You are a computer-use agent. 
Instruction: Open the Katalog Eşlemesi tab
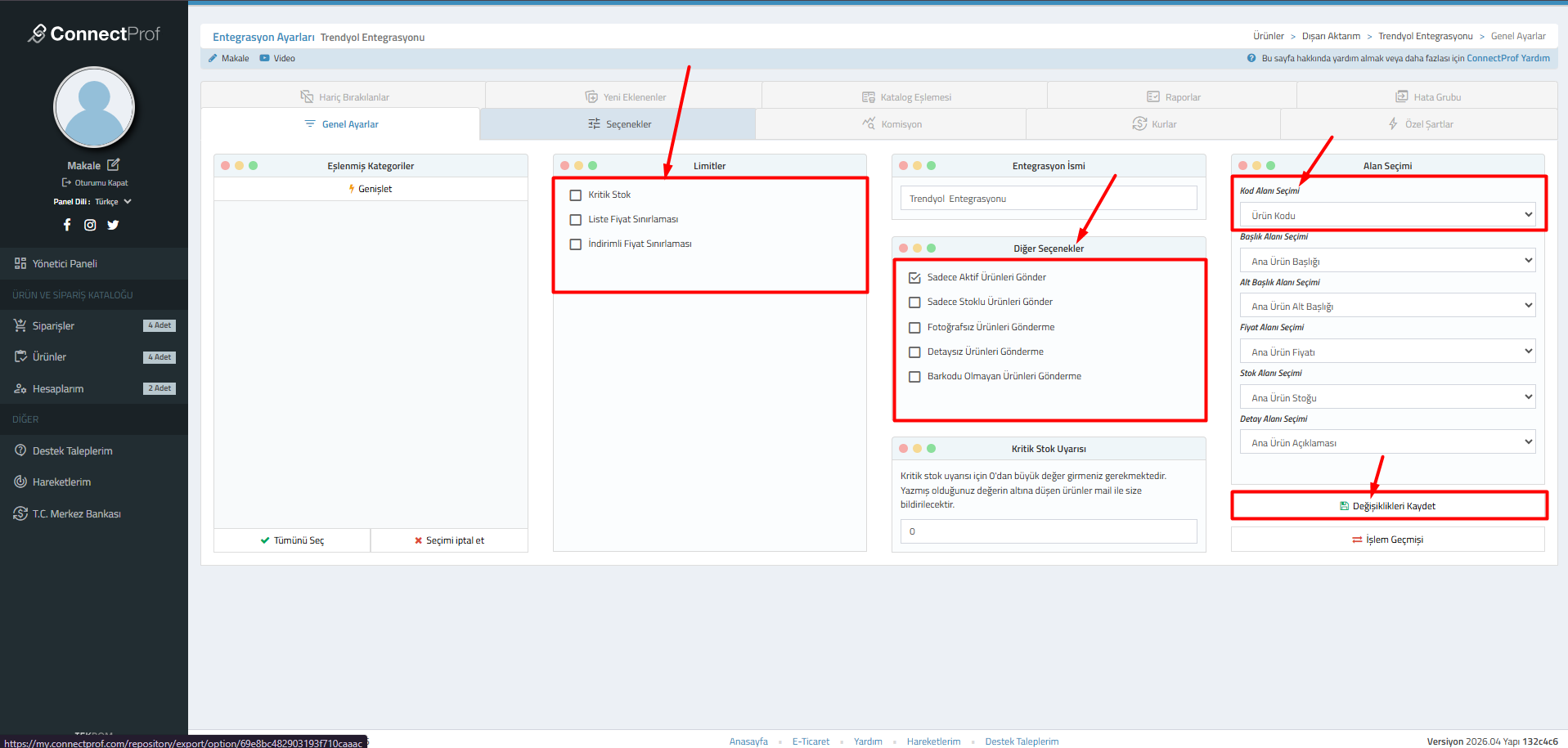[x=906, y=97]
